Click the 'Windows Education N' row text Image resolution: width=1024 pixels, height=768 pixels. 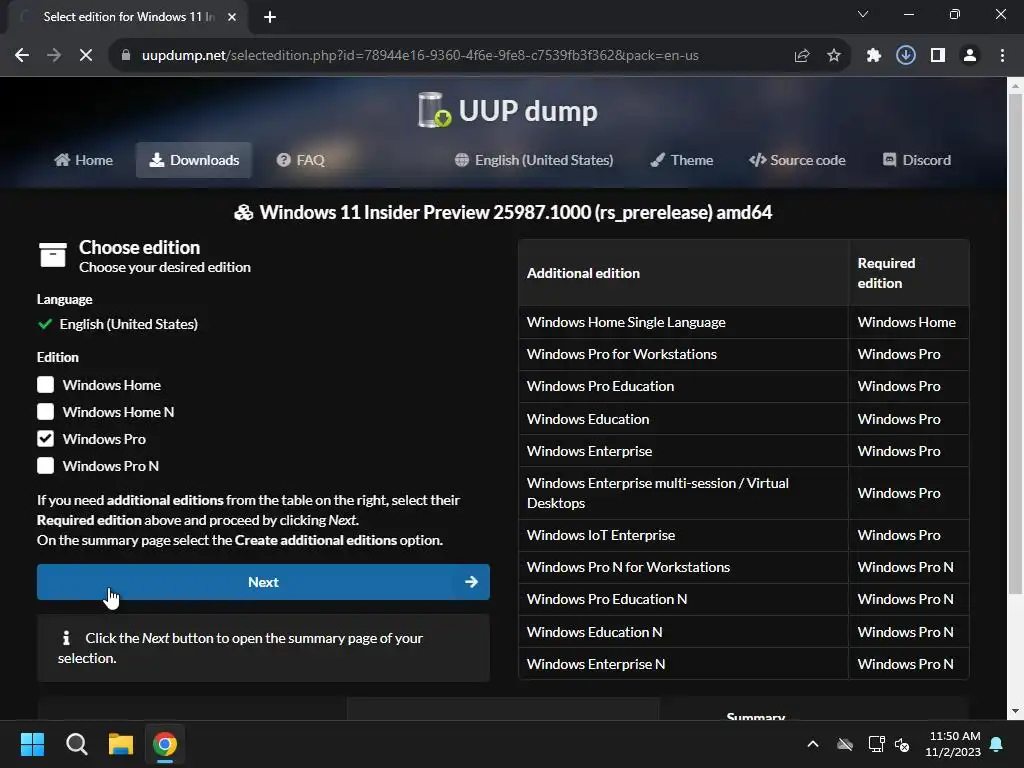[x=594, y=632]
